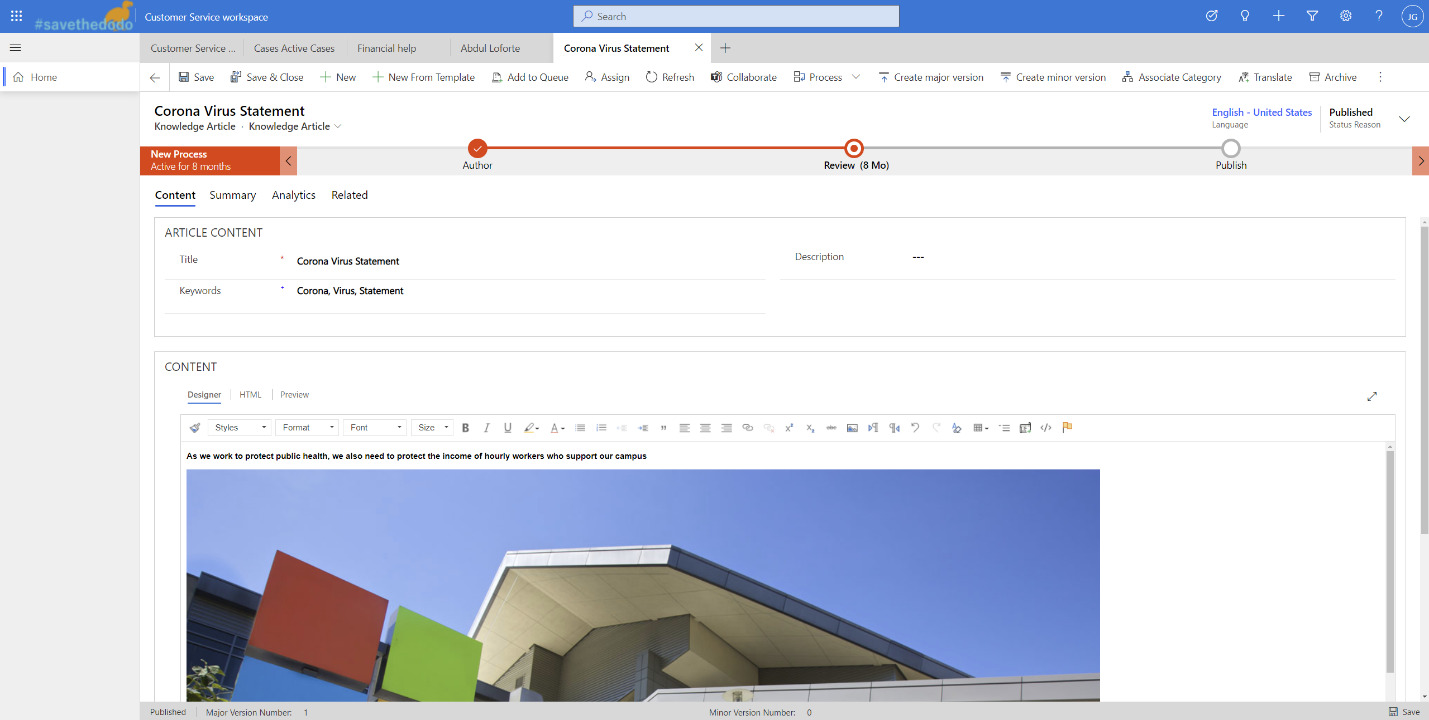Viewport: 1429px width, 720px height.
Task: Add a new session tab
Action: (x=726, y=48)
